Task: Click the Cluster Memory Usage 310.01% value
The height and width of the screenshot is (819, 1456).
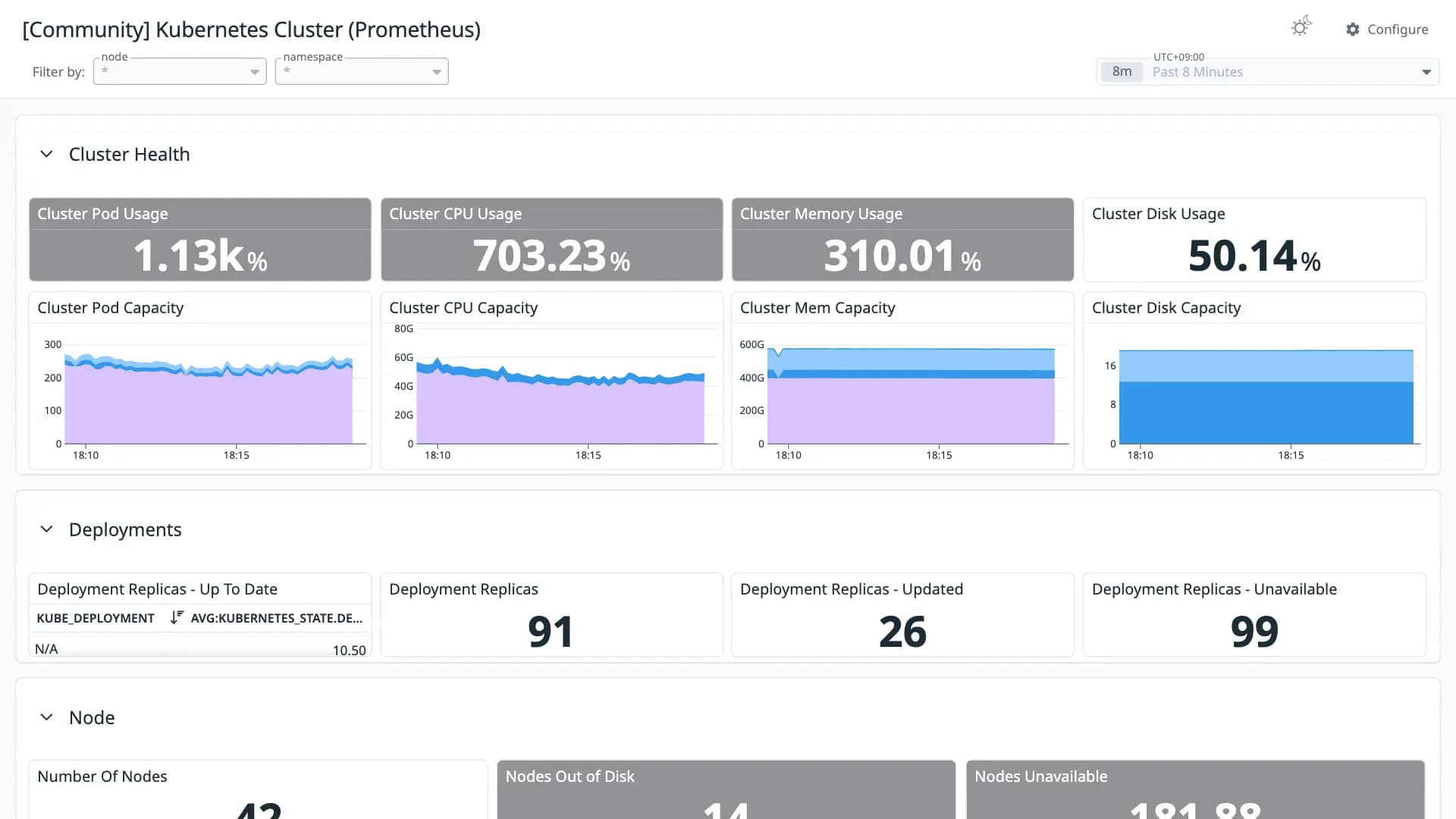Action: point(902,256)
